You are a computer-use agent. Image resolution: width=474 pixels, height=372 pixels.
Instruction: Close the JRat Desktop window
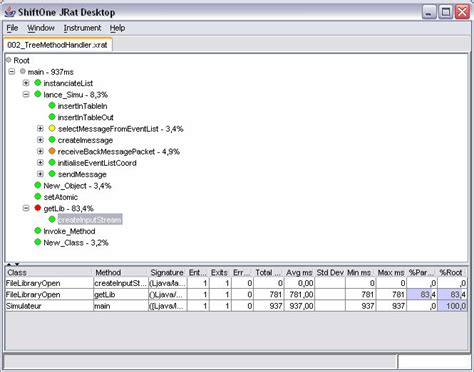point(463,12)
